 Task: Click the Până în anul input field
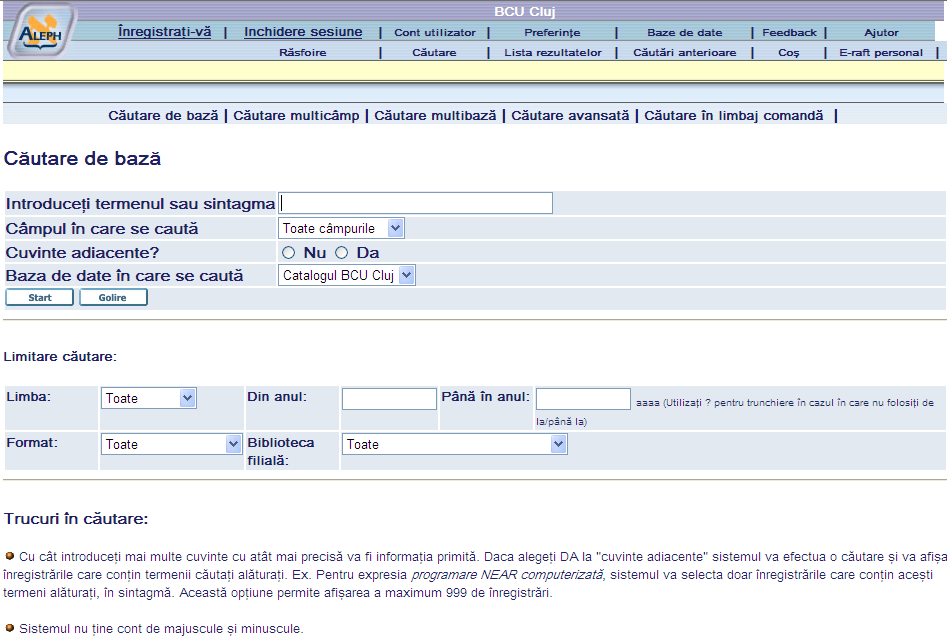583,398
